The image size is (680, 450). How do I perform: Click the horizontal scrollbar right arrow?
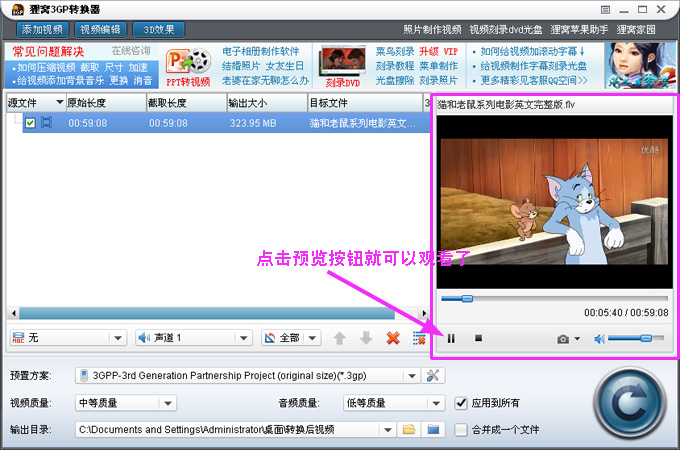tap(424, 313)
